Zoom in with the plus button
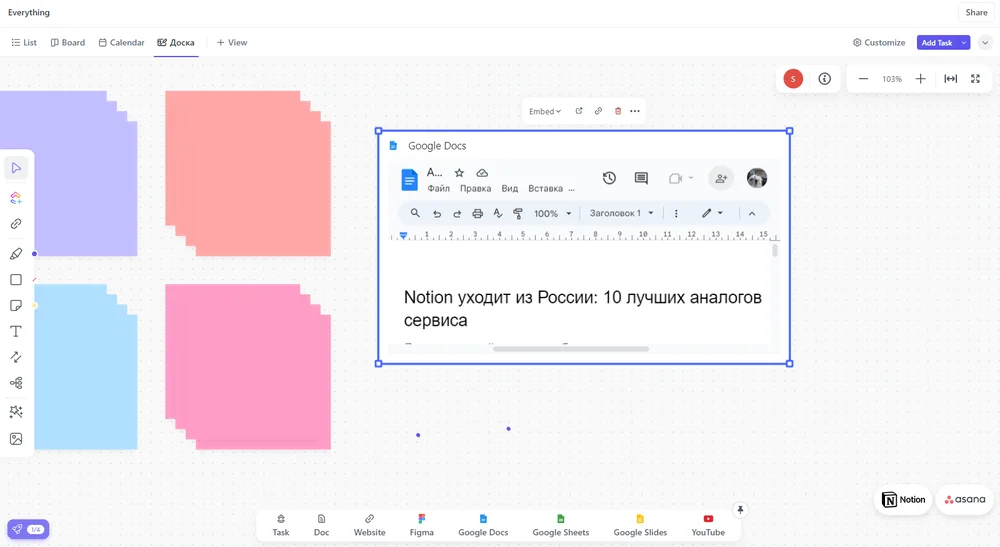 tap(920, 79)
